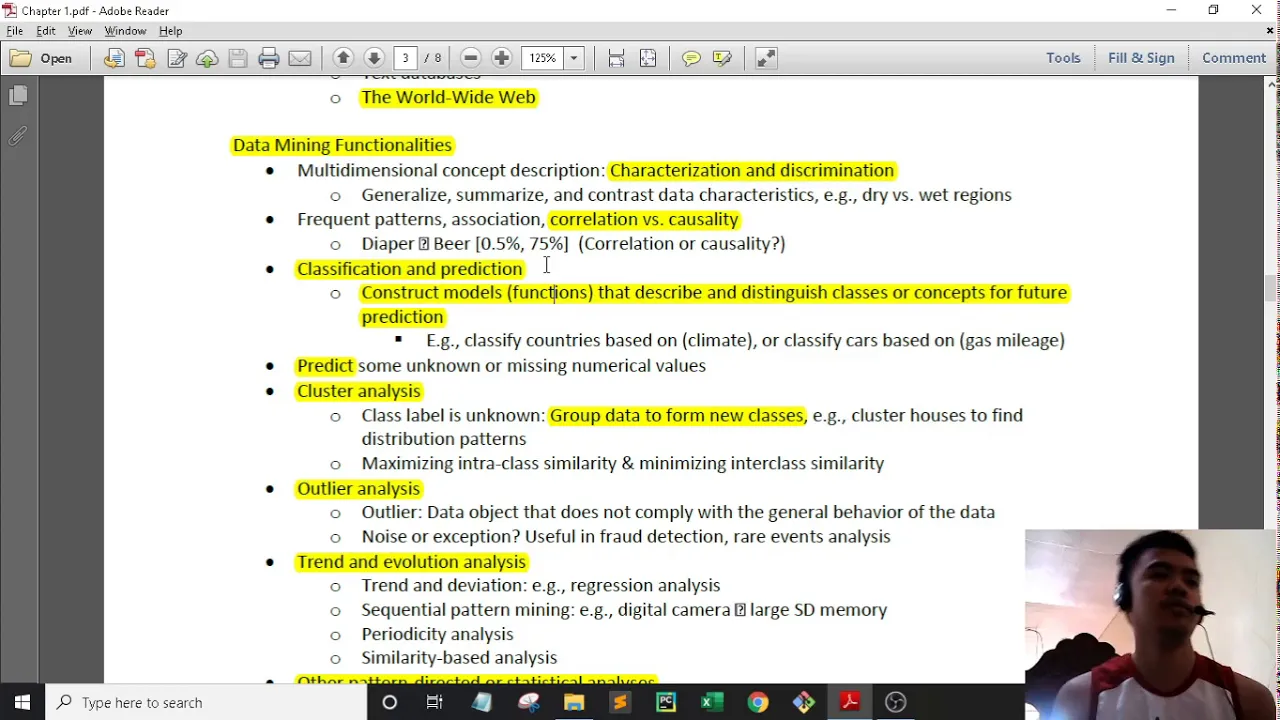The image size is (1280, 720).
Task: Open the Tools pane
Action: (x=1063, y=58)
